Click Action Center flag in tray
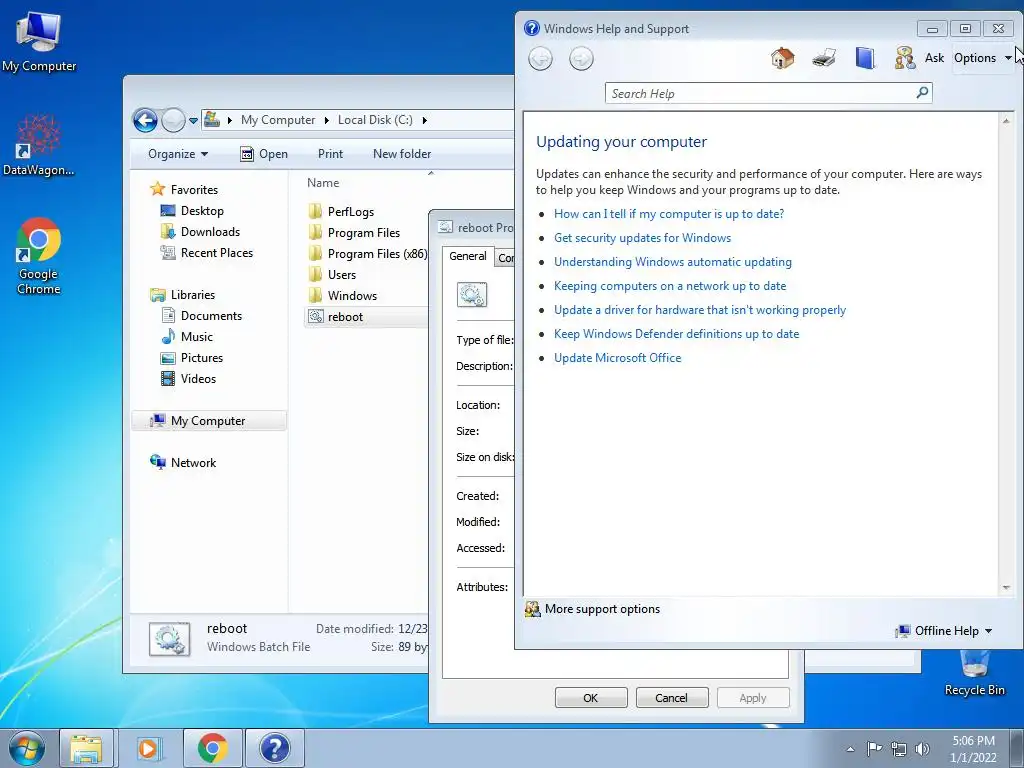Screen dimensions: 1024x768 pyautogui.click(x=874, y=749)
